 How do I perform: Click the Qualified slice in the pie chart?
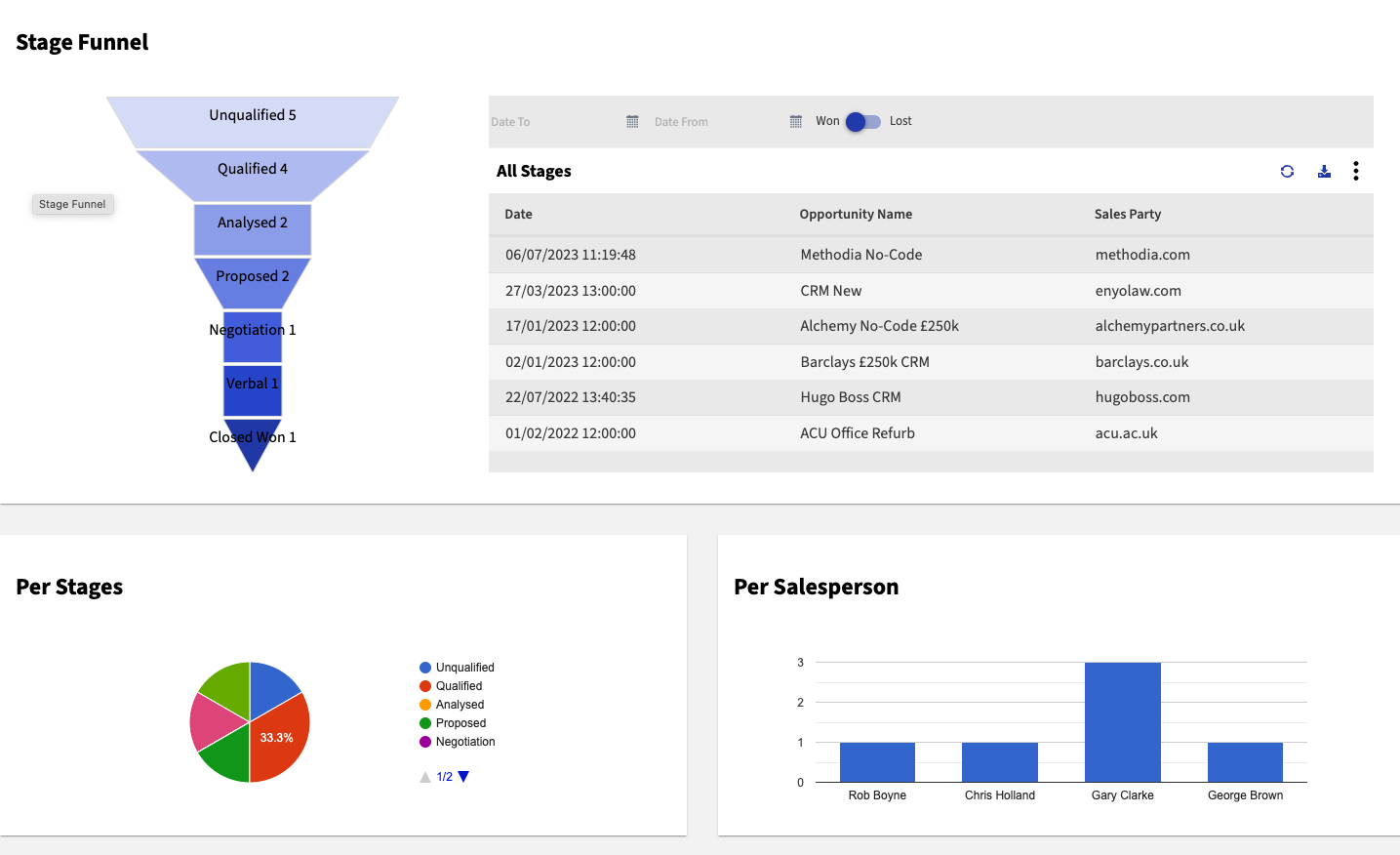point(281,737)
